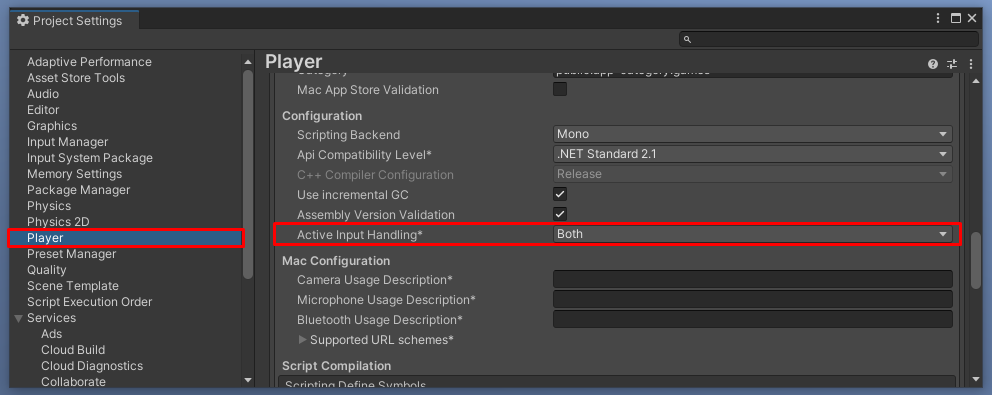992x395 pixels.
Task: Click the sidebar scroll down arrow
Action: (248, 380)
